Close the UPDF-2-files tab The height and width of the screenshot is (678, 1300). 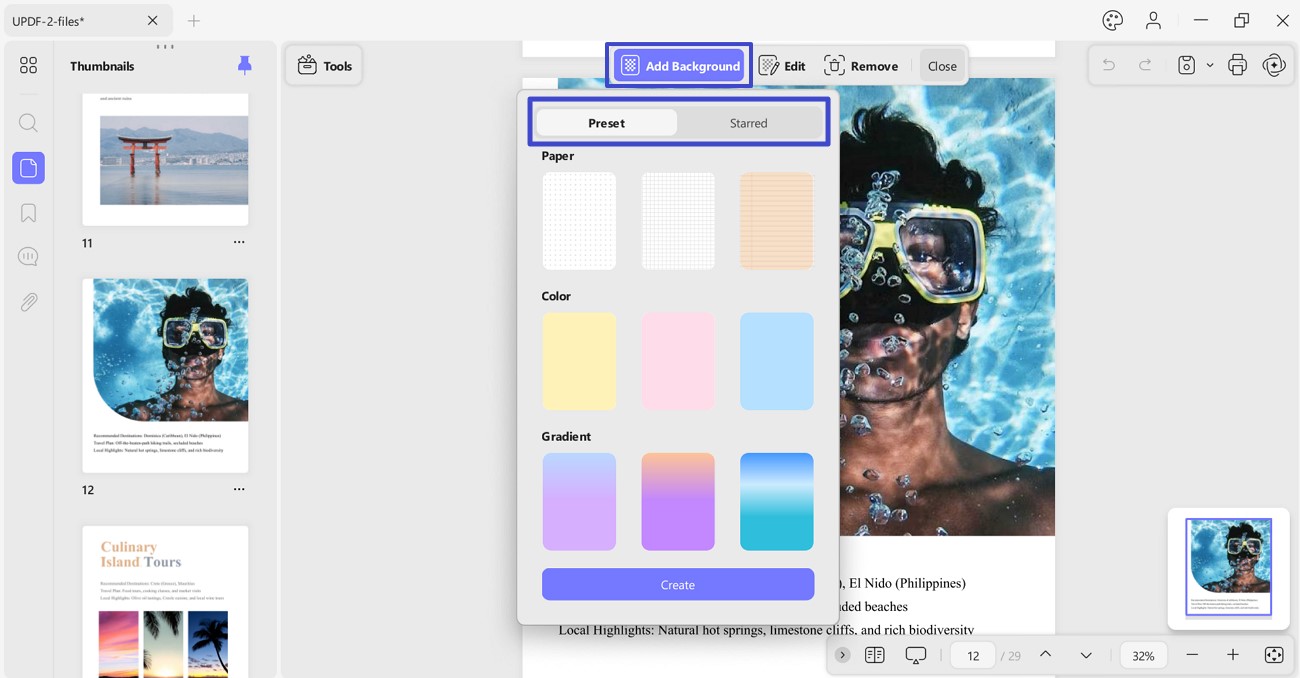[x=152, y=20]
